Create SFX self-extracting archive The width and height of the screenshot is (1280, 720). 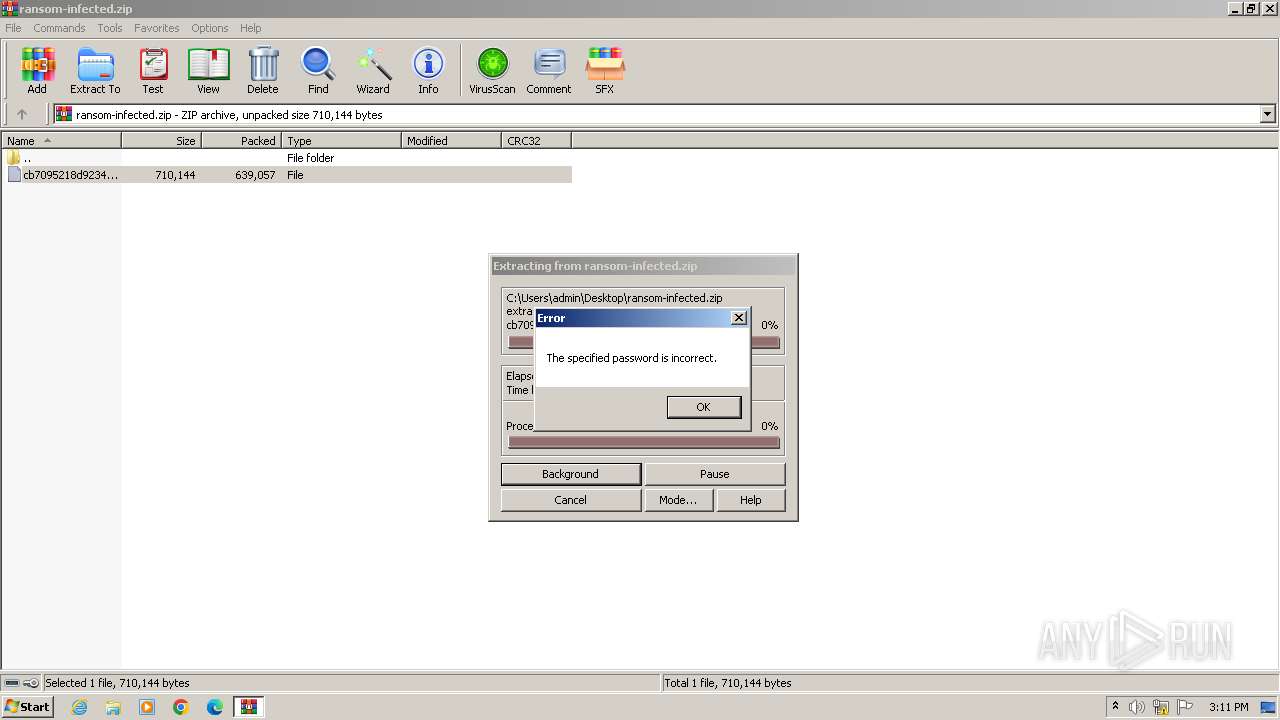point(605,71)
